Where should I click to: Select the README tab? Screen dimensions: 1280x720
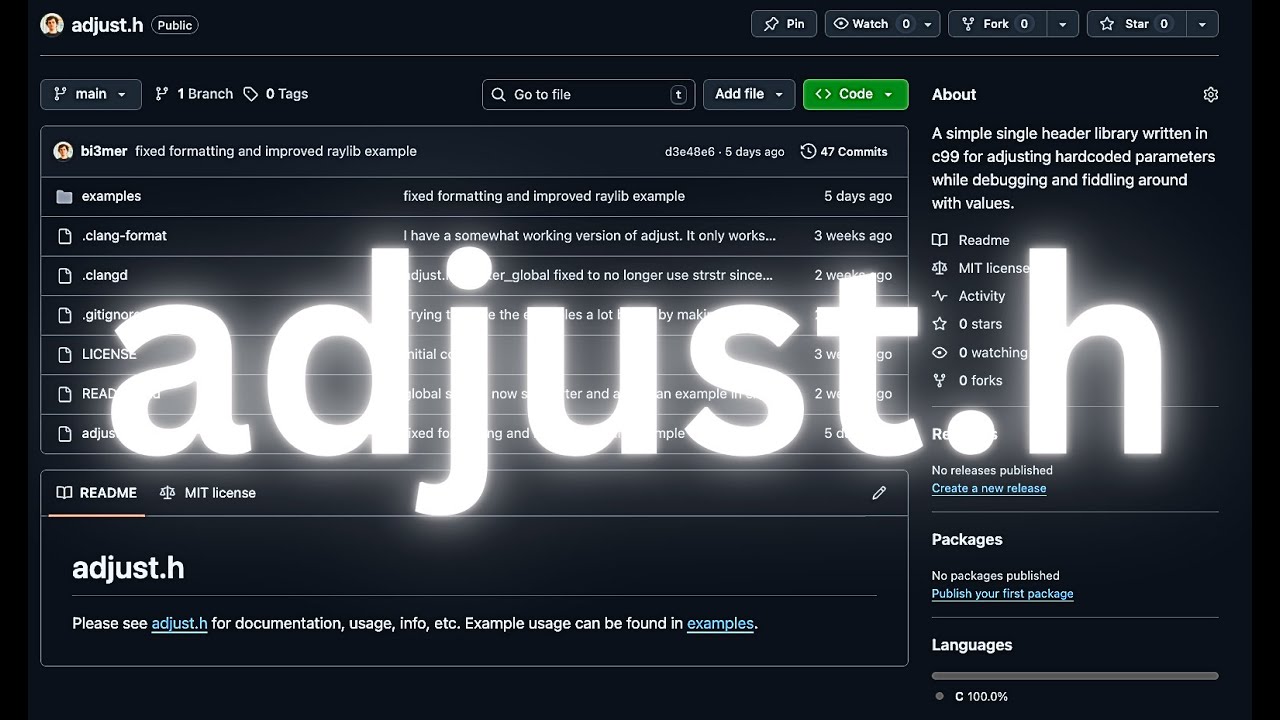(97, 493)
